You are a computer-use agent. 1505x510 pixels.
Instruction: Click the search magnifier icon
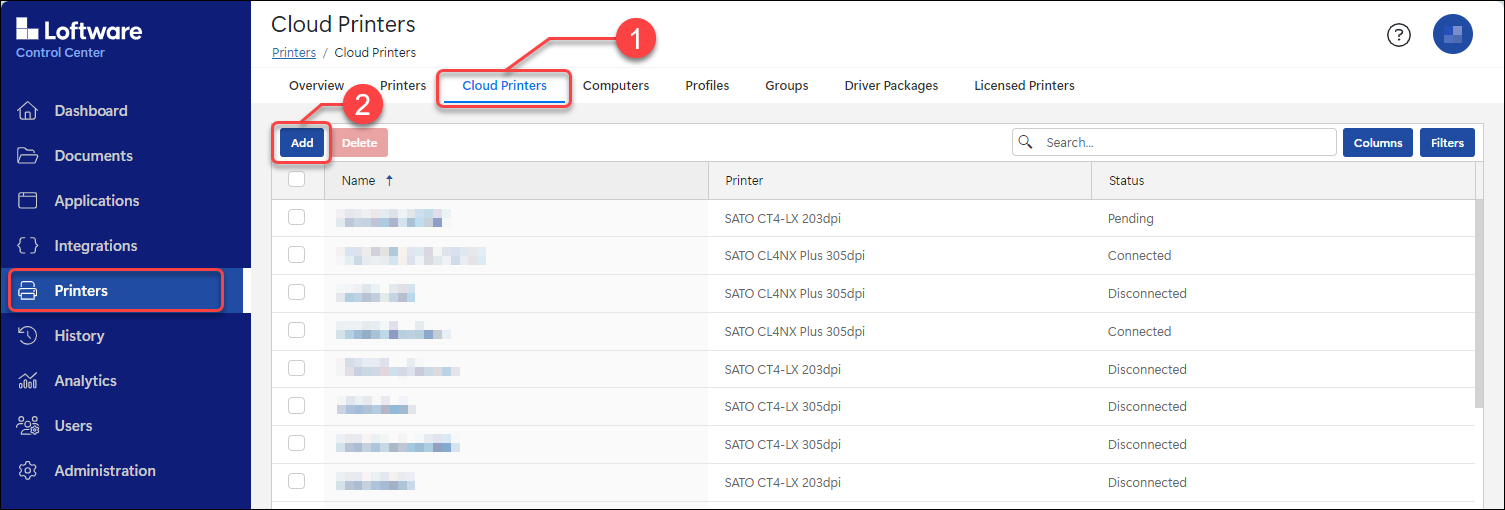click(1025, 142)
